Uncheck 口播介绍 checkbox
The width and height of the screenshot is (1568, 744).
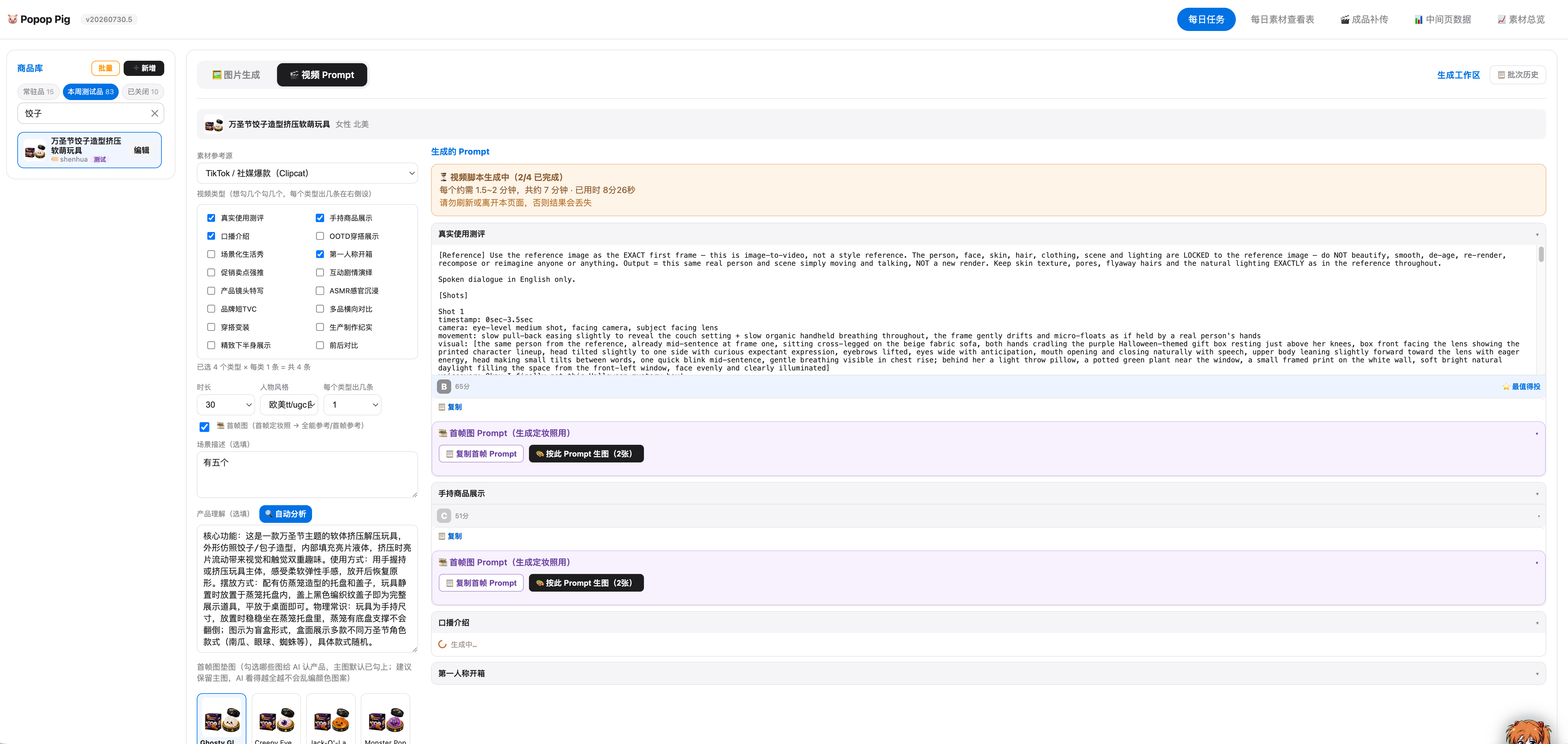point(211,236)
